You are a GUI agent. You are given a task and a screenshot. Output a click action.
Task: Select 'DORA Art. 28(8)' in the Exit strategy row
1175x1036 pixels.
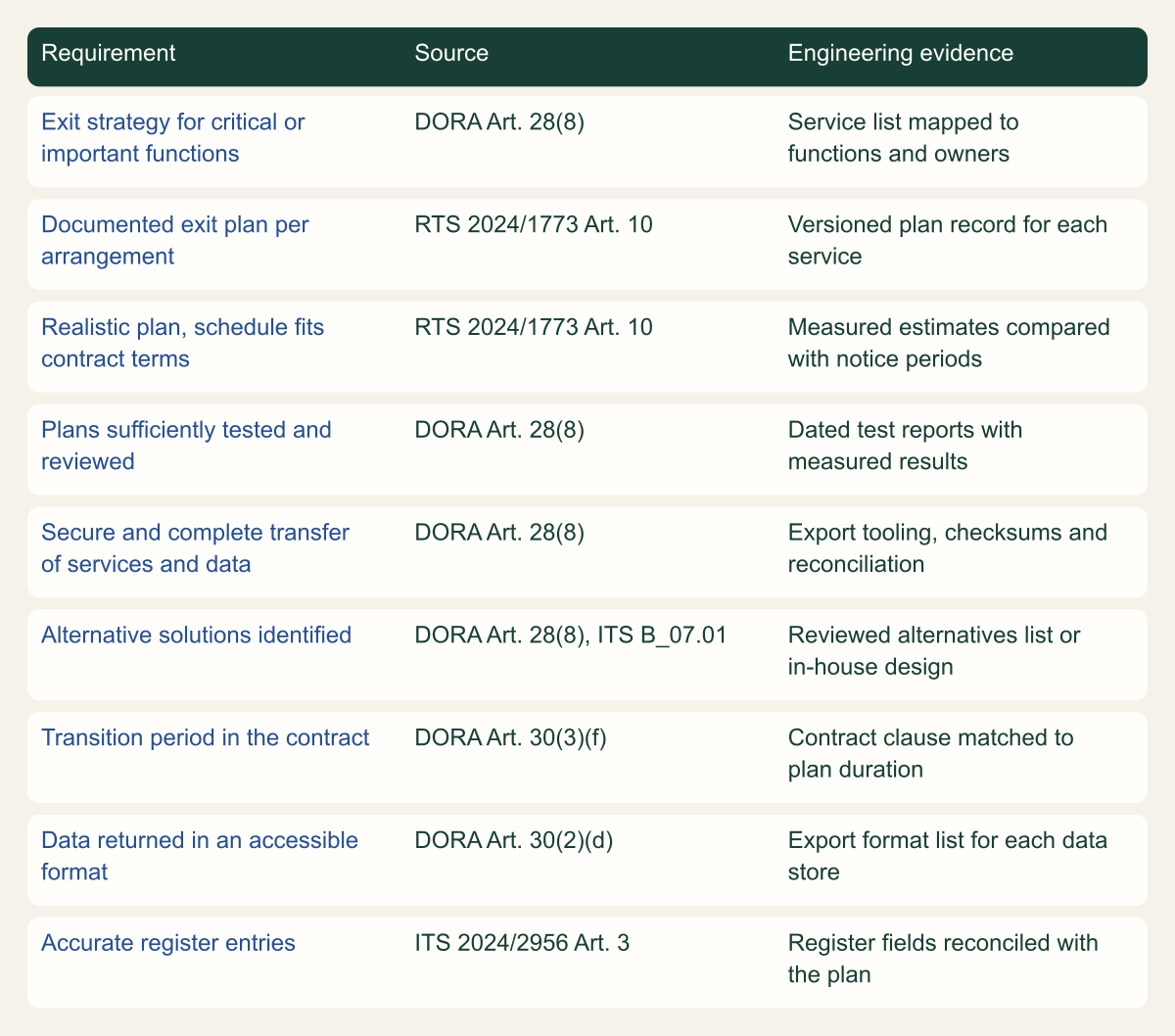click(499, 122)
